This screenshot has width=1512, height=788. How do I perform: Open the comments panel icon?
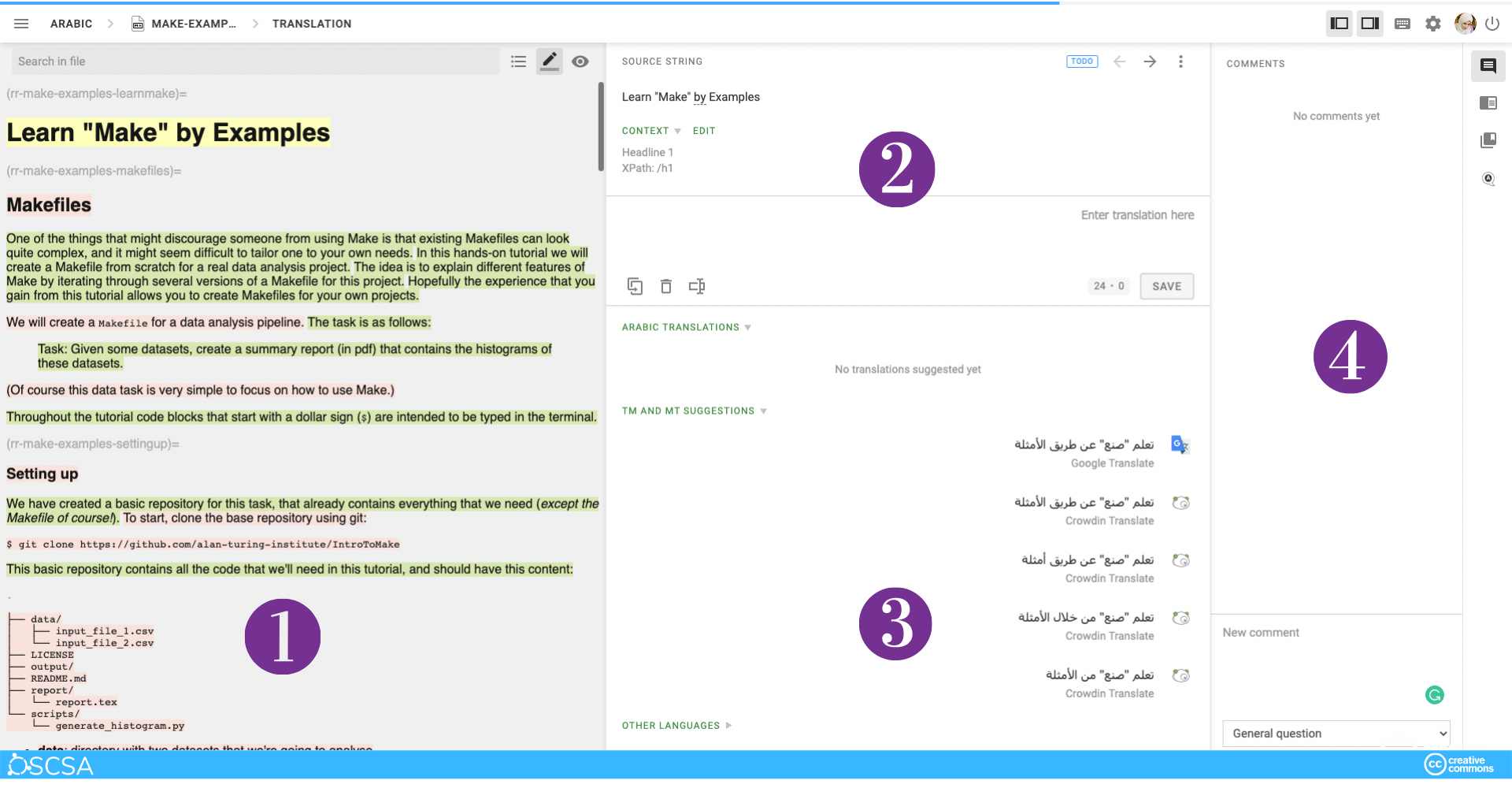click(1488, 66)
